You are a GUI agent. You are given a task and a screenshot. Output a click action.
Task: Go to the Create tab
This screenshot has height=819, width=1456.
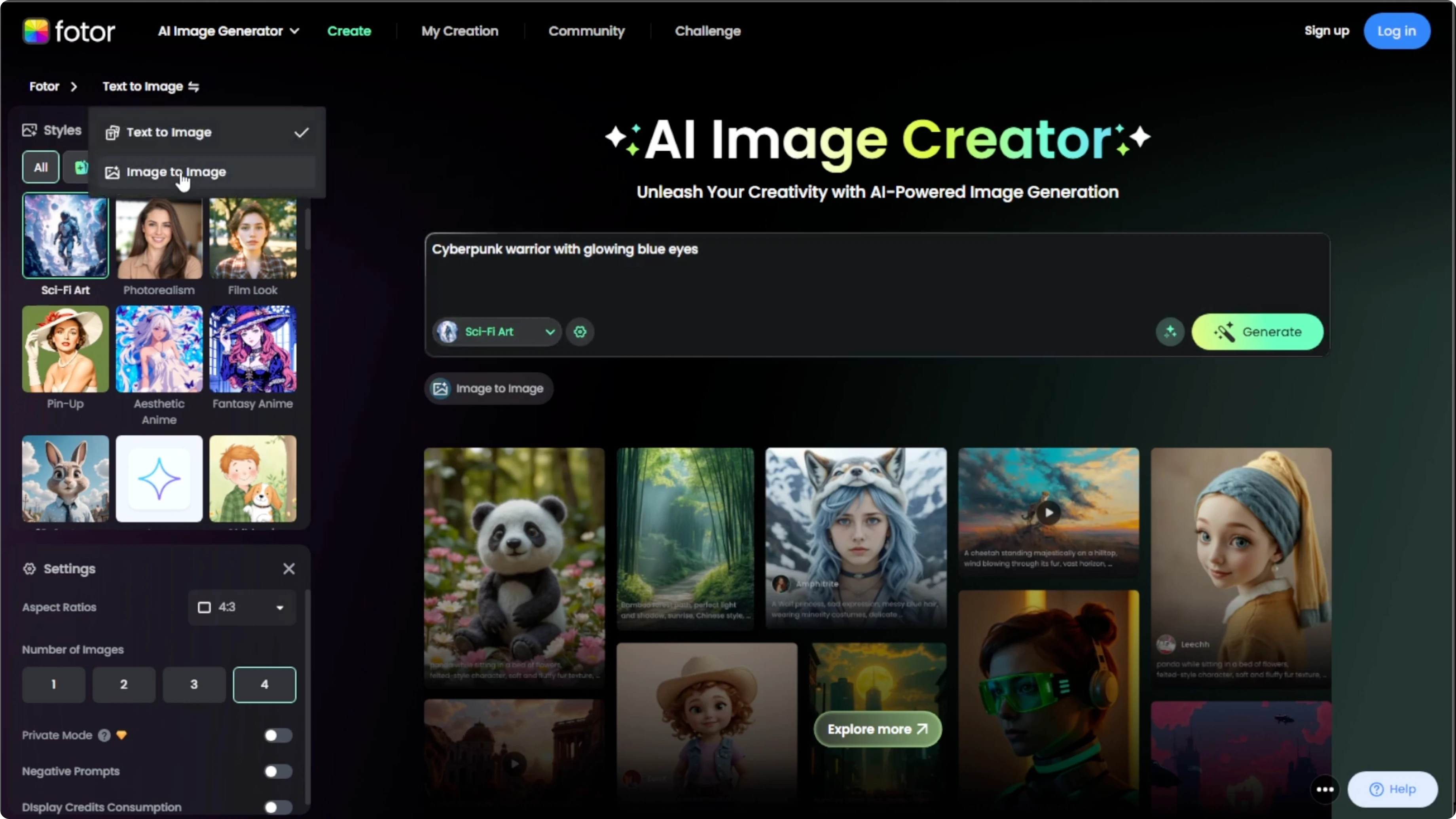pyautogui.click(x=349, y=31)
